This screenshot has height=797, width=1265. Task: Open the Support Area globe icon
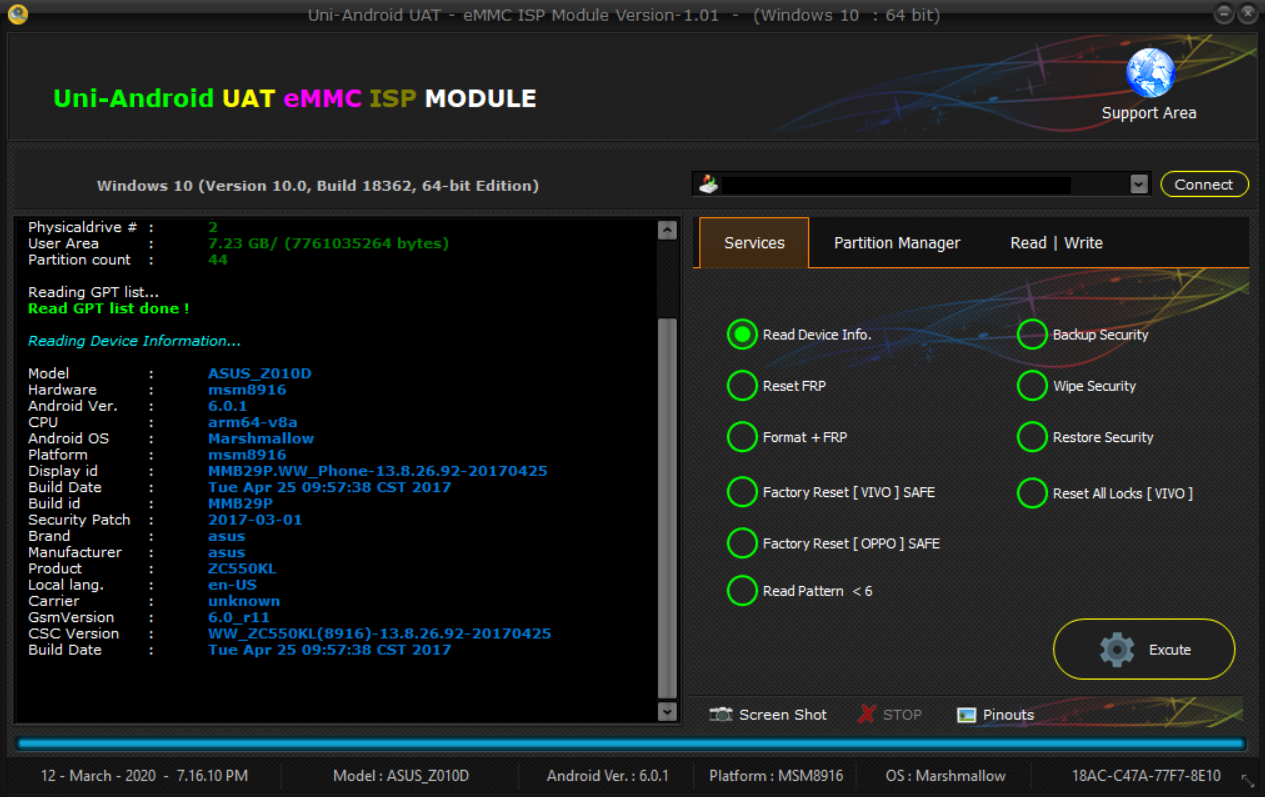1150,73
